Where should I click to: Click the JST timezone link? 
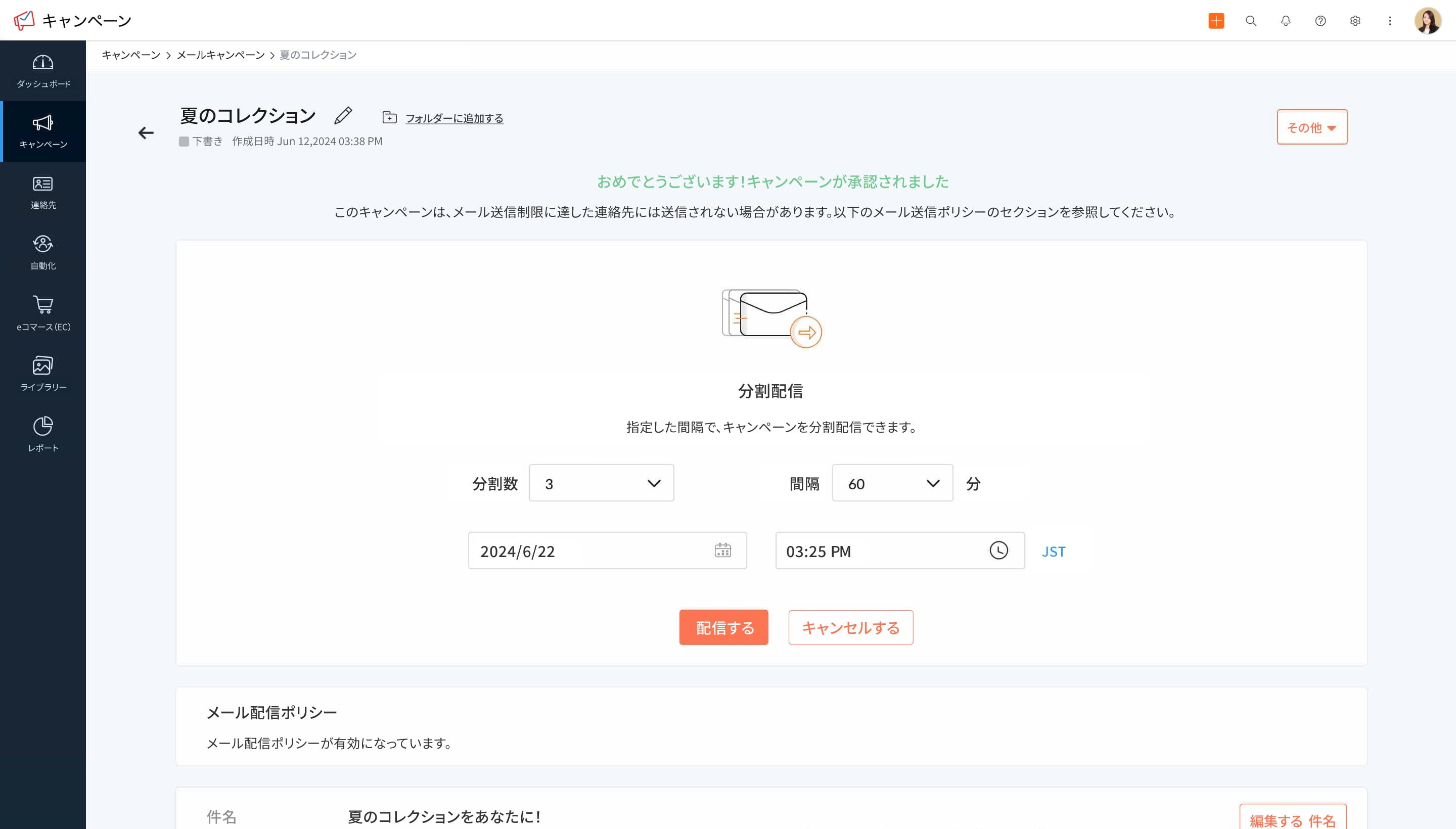coord(1054,551)
